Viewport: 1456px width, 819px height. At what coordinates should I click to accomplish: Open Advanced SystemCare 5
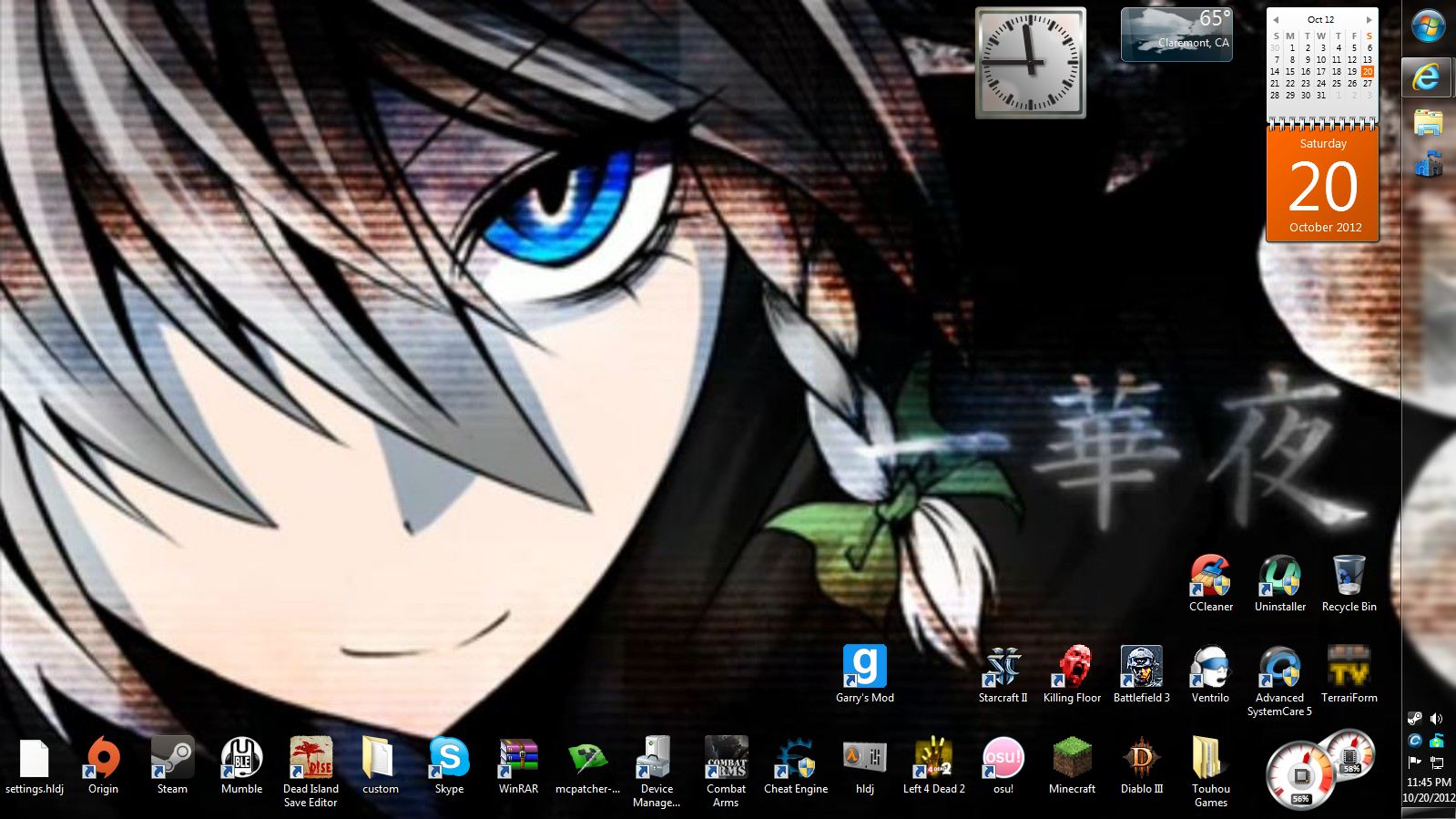[1279, 681]
